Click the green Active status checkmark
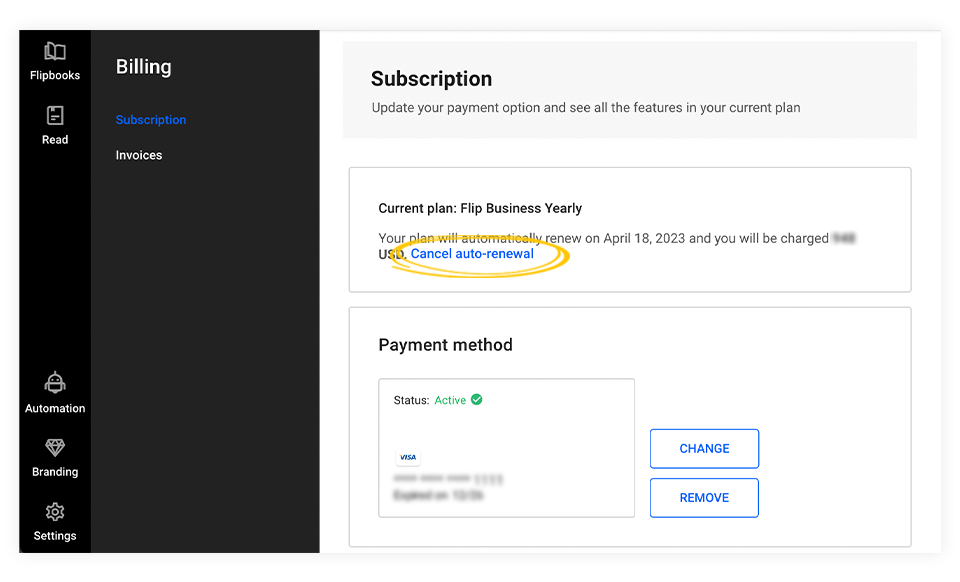Image resolution: width=960 pixels, height=582 pixels. tap(477, 399)
